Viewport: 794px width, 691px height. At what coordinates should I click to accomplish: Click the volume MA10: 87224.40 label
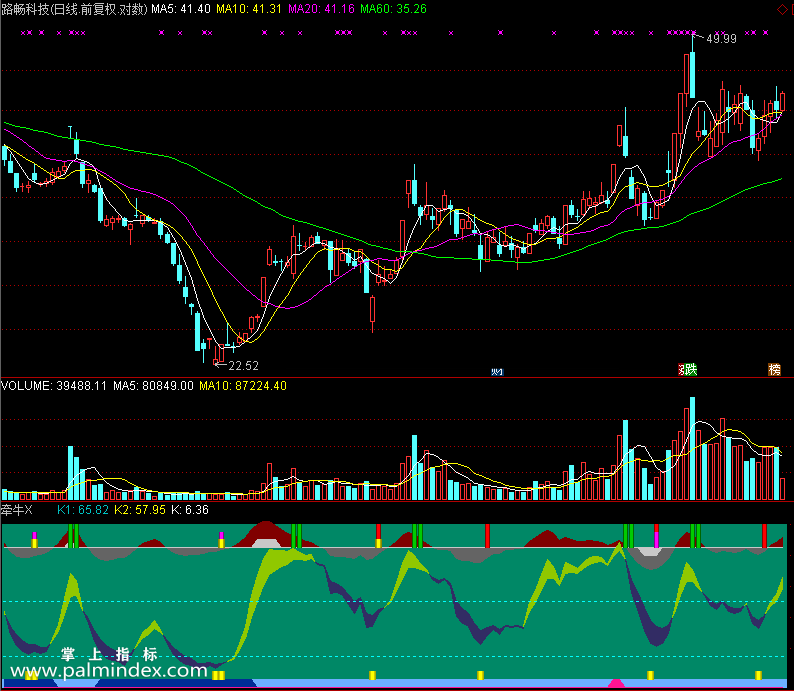pyautogui.click(x=243, y=386)
